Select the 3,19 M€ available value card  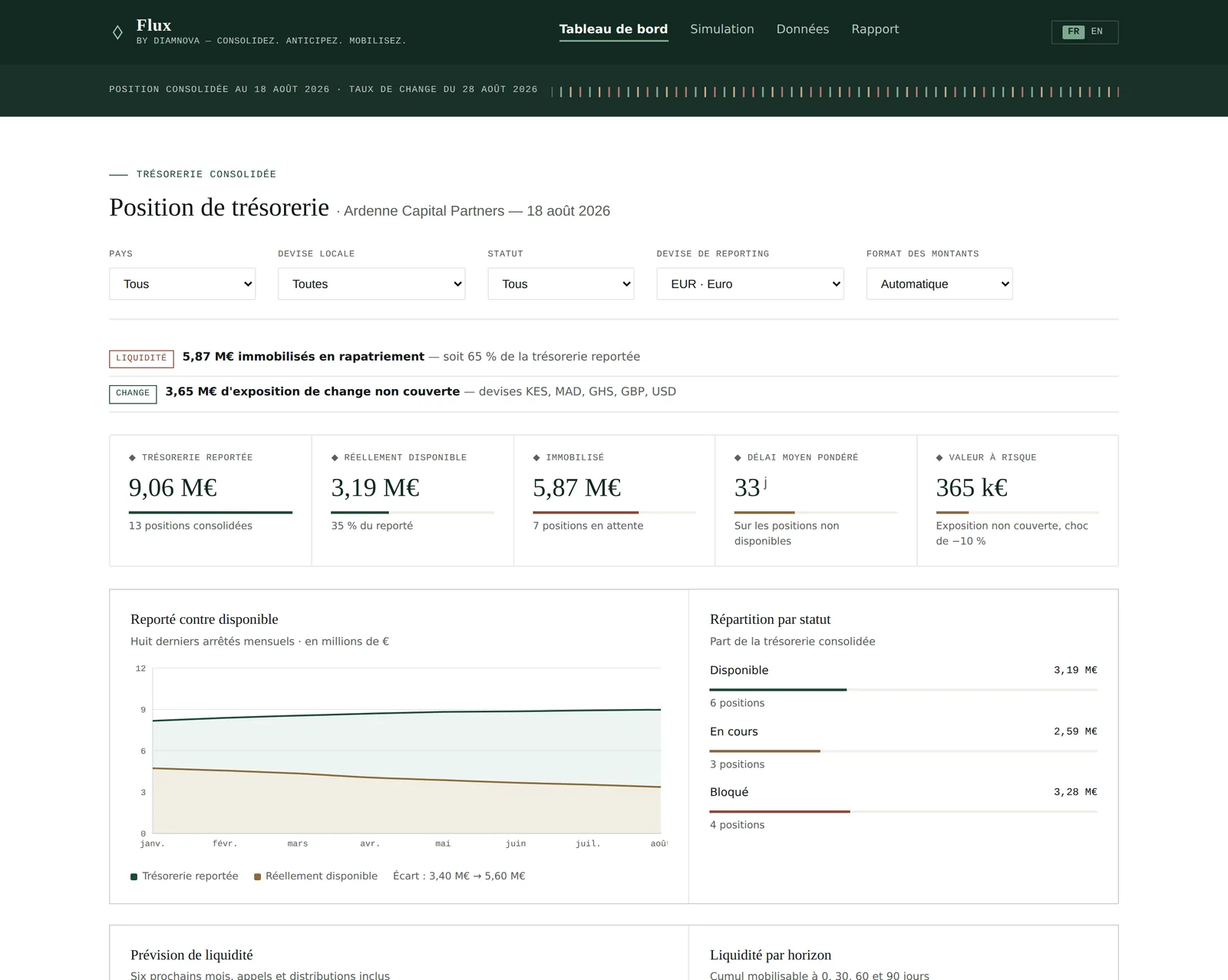[x=375, y=487]
